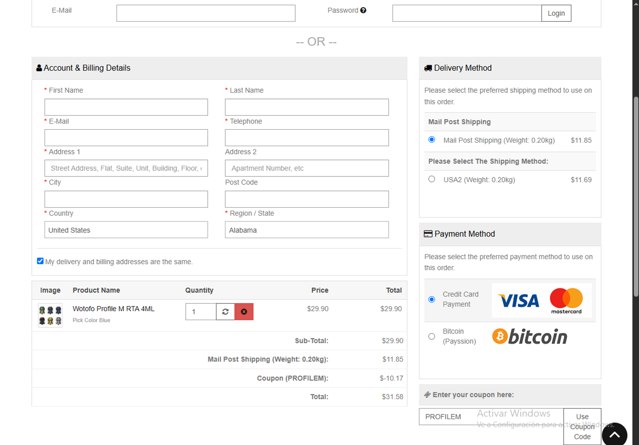Screen dimensions: 639x445
Task: Click the refresh quantity icon button
Action: point(225,312)
